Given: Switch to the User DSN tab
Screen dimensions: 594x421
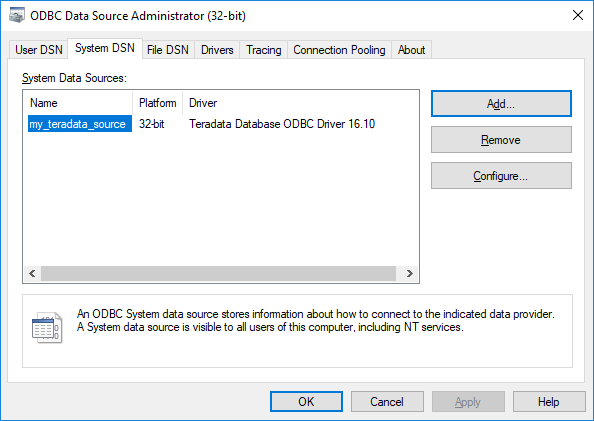Looking at the screenshot, I should pyautogui.click(x=39, y=50).
